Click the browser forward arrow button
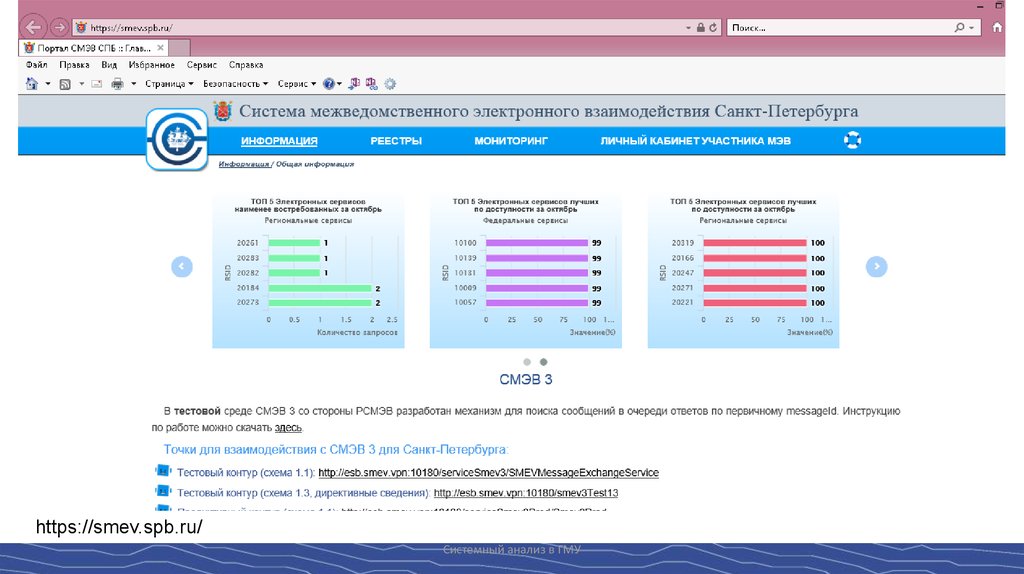The width and height of the screenshot is (1024, 574). point(59,27)
